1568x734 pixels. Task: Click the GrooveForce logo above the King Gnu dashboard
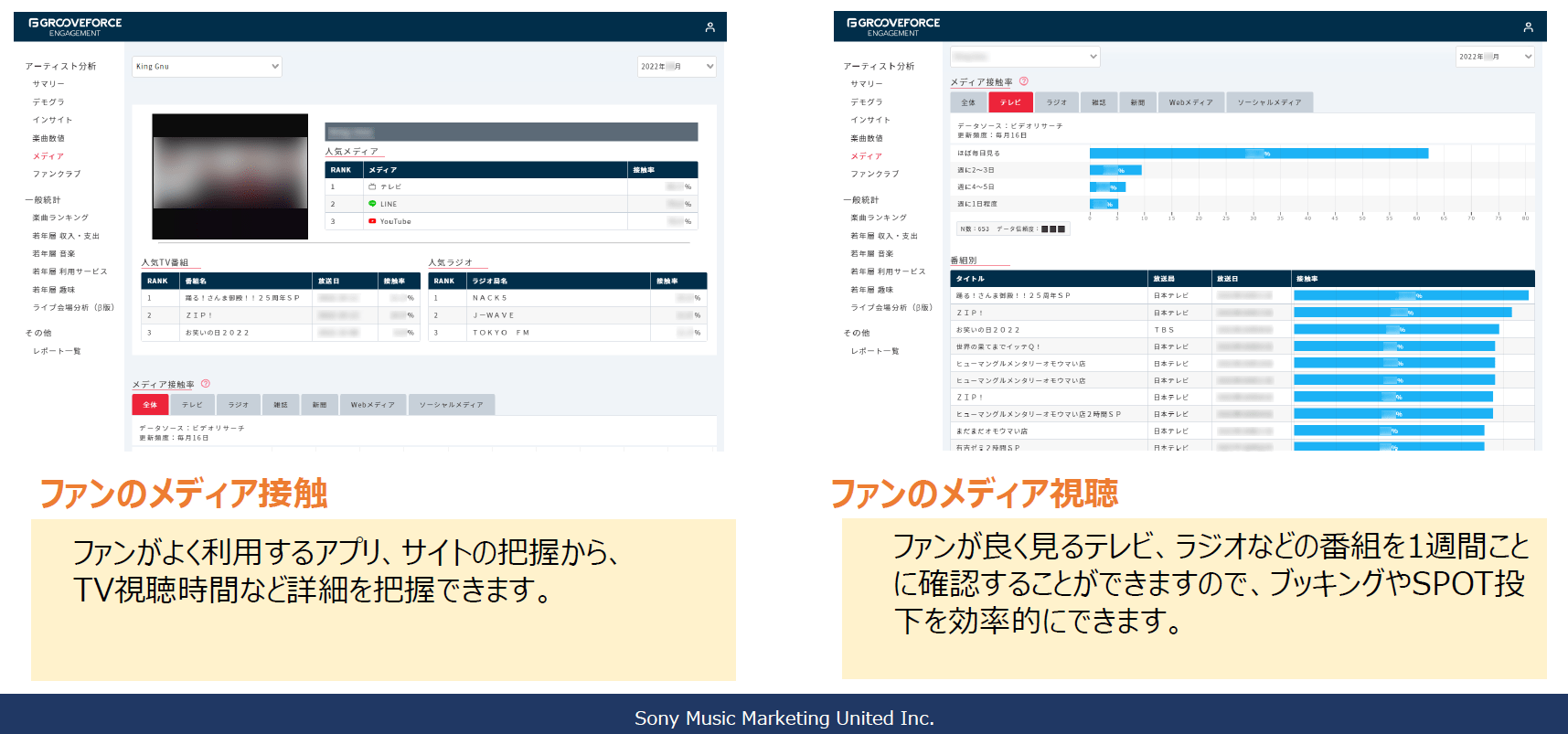point(75,27)
